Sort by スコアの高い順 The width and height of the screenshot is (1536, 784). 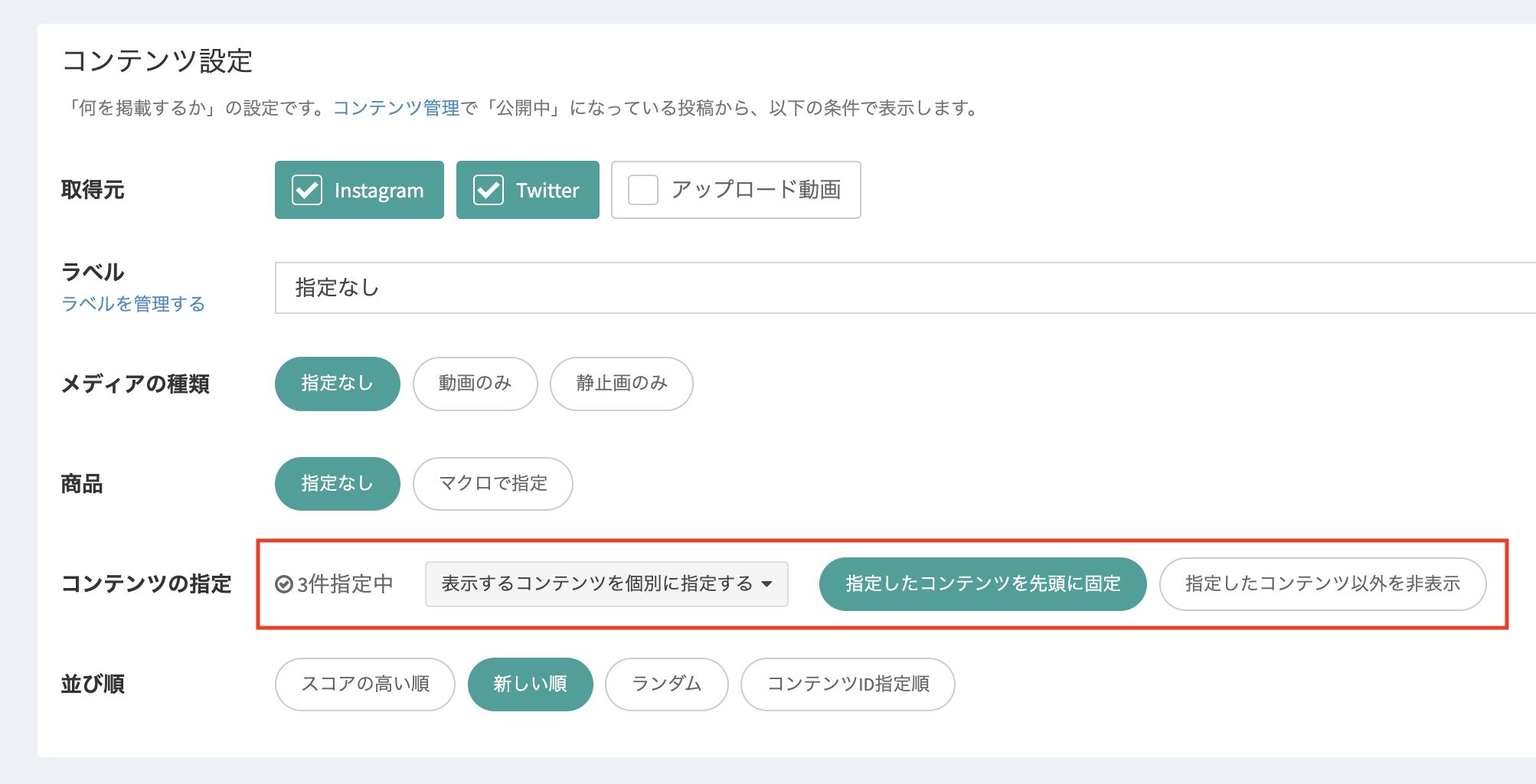[364, 684]
